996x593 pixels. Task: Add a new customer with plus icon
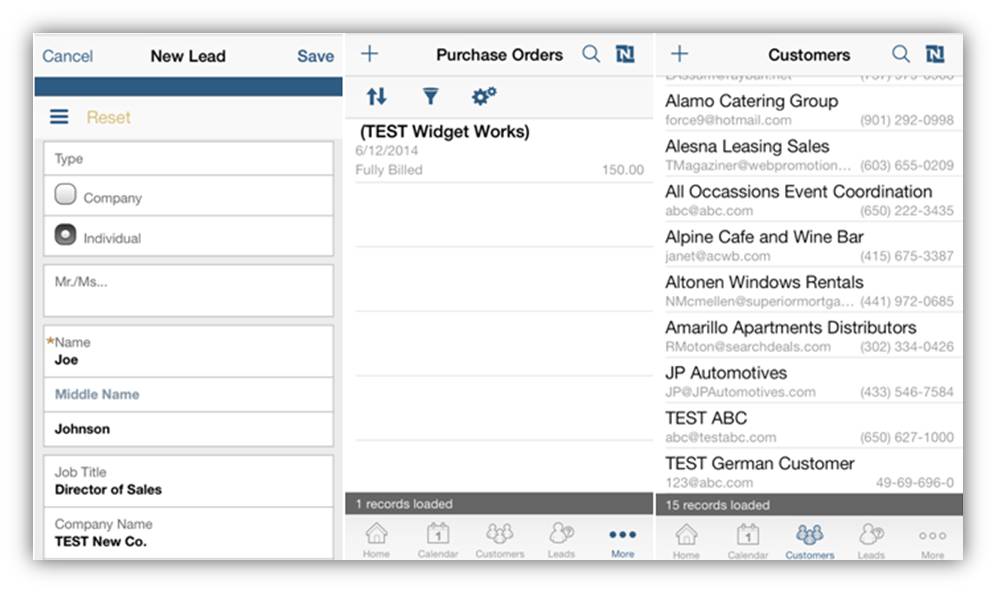[679, 54]
